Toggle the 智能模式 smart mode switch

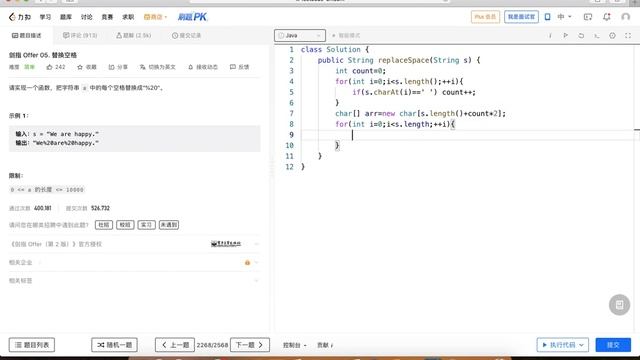[x=346, y=36]
